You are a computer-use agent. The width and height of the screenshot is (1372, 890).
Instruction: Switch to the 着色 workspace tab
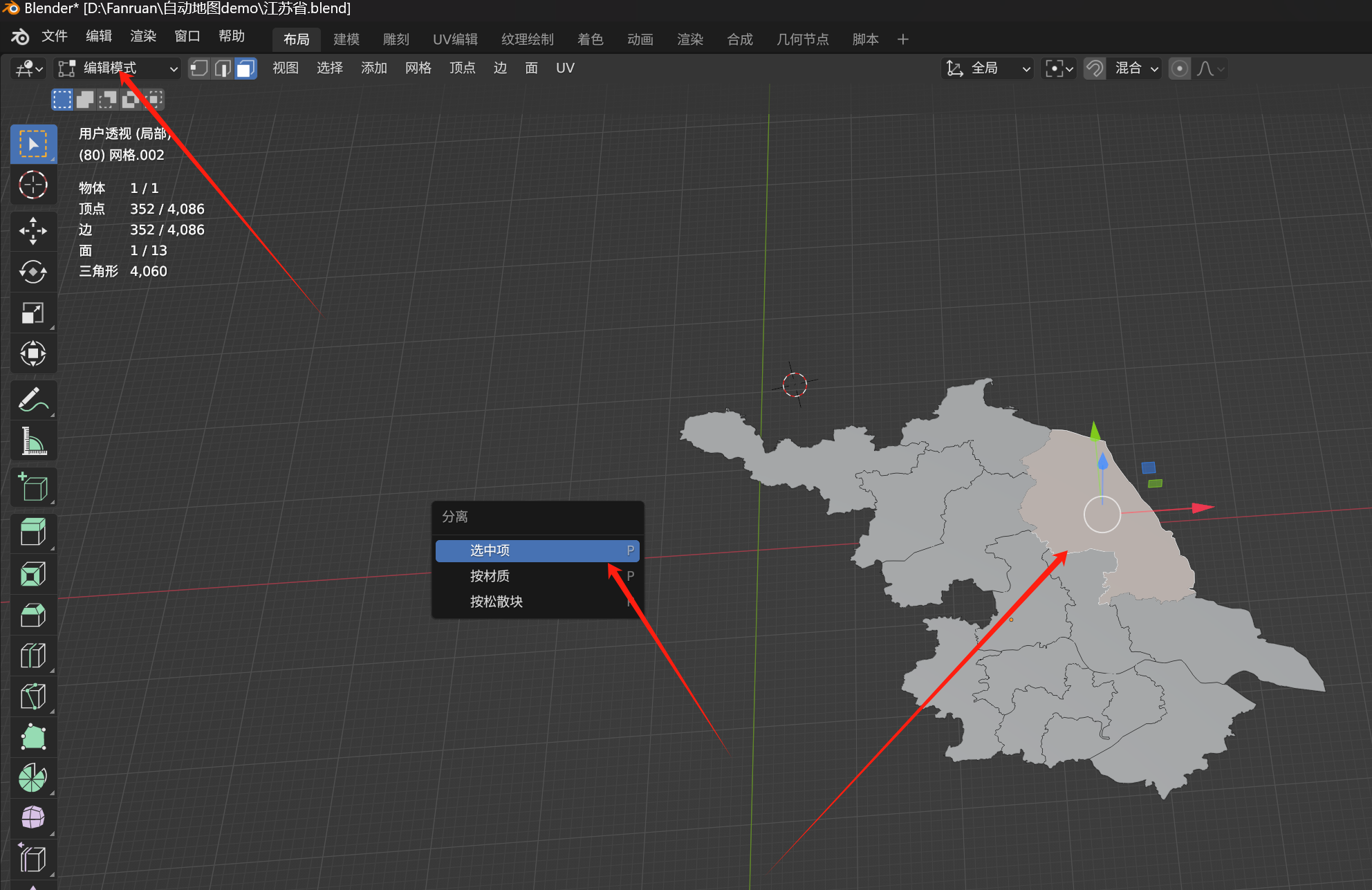[x=591, y=39]
